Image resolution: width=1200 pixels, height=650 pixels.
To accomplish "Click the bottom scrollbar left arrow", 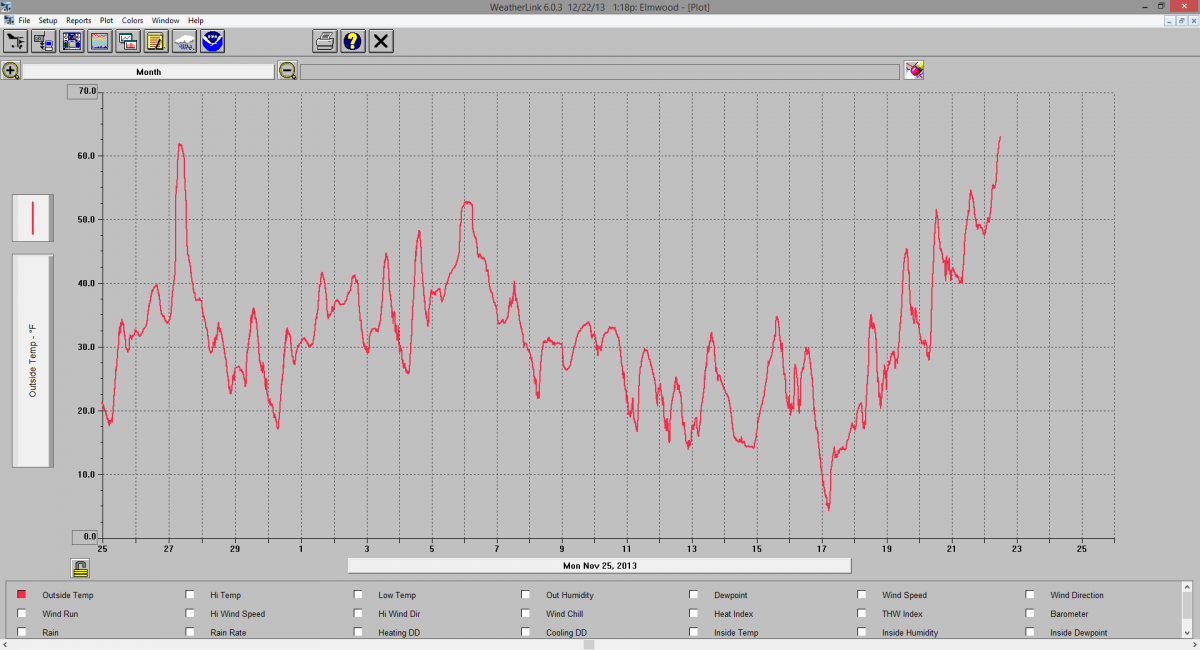I will (6, 645).
